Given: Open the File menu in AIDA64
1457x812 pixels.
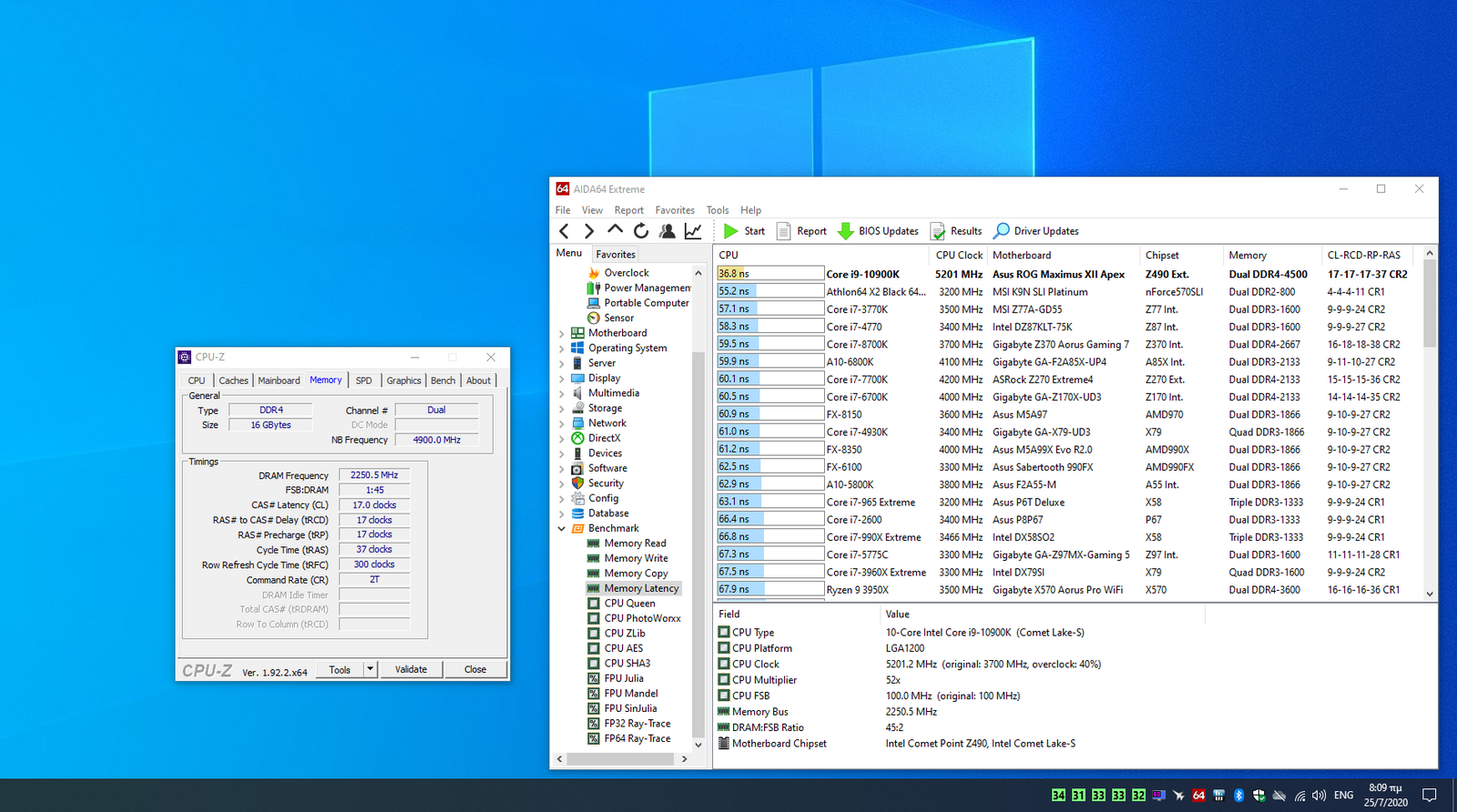Looking at the screenshot, I should 563,210.
